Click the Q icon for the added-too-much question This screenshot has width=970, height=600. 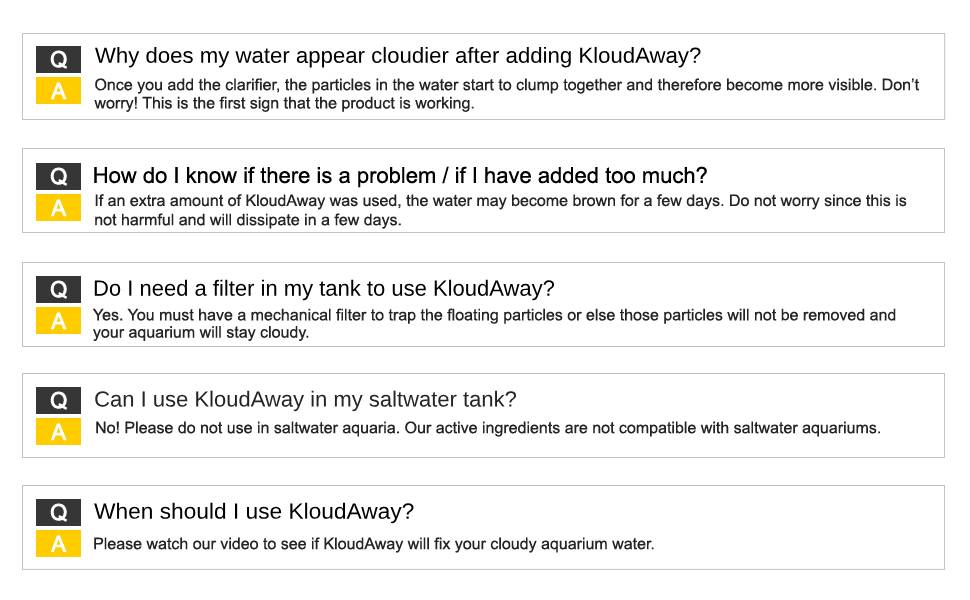click(58, 177)
